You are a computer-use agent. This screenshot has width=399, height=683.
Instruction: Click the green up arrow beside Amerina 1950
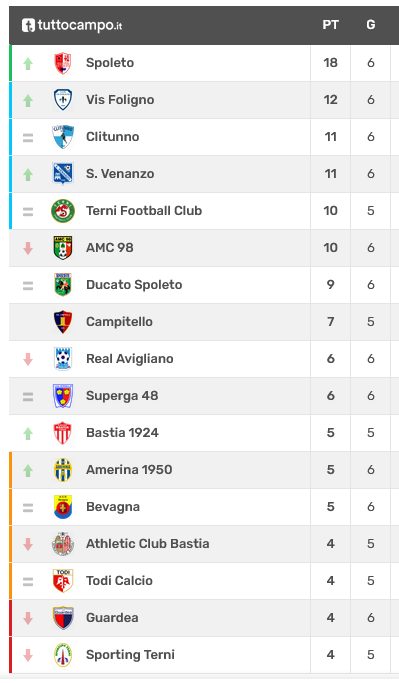coord(28,470)
